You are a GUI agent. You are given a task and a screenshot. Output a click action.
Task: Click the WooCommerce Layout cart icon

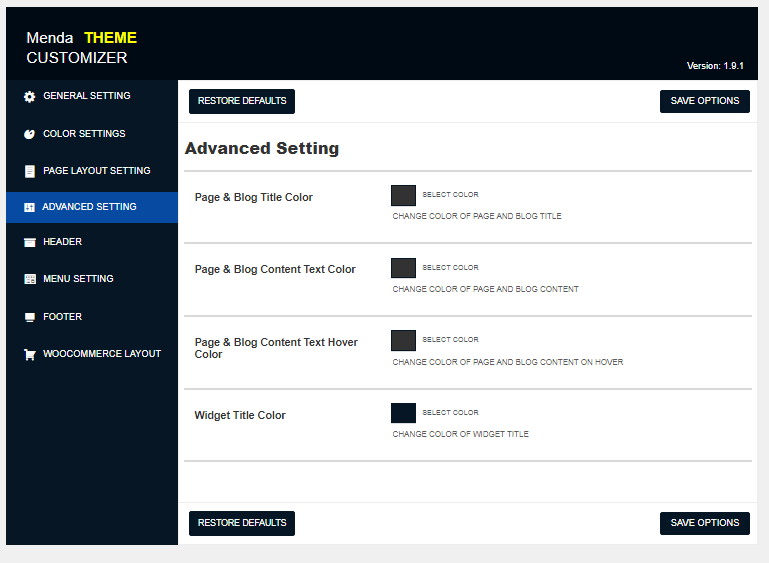(30, 354)
